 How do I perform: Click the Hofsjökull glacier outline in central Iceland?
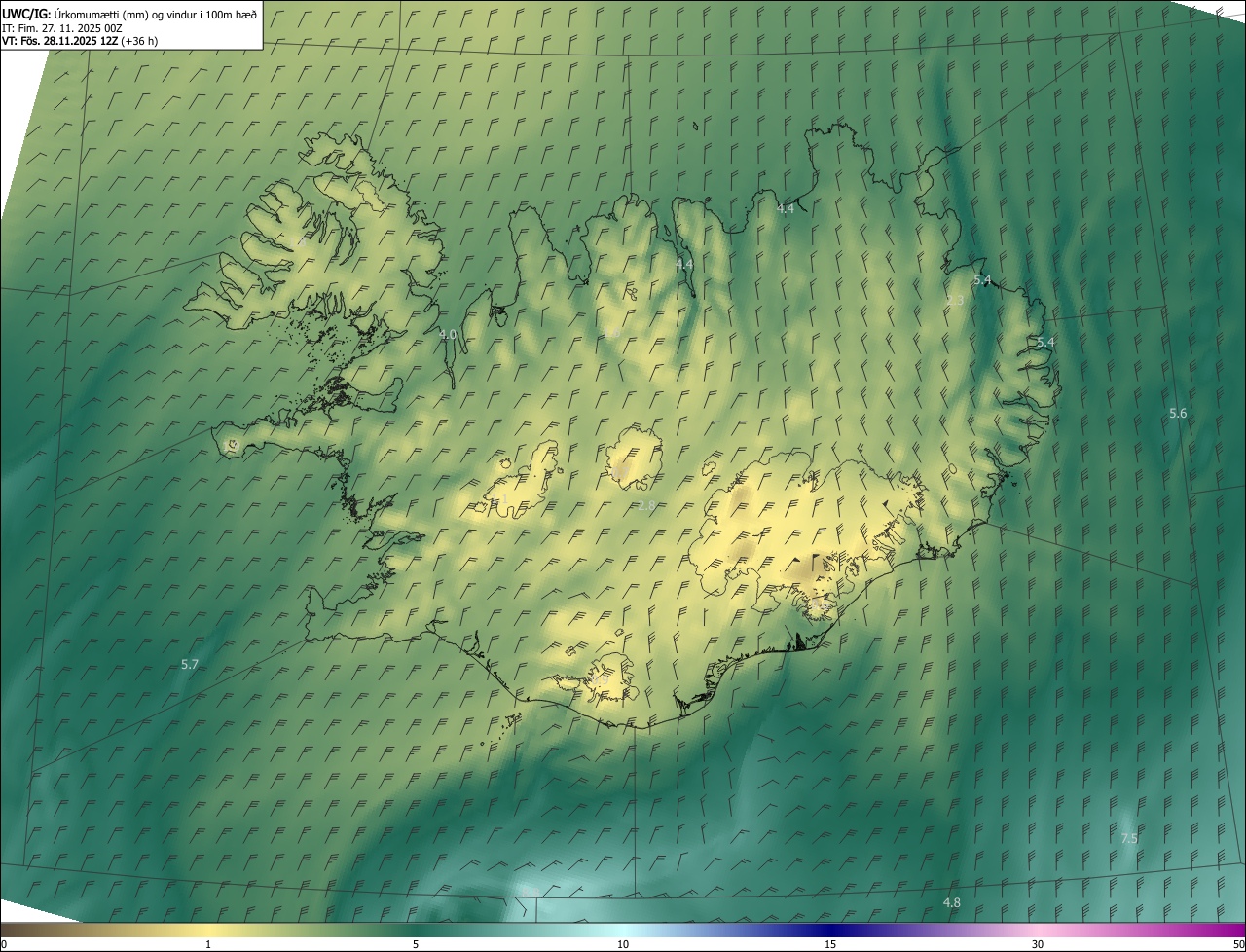coord(634,457)
